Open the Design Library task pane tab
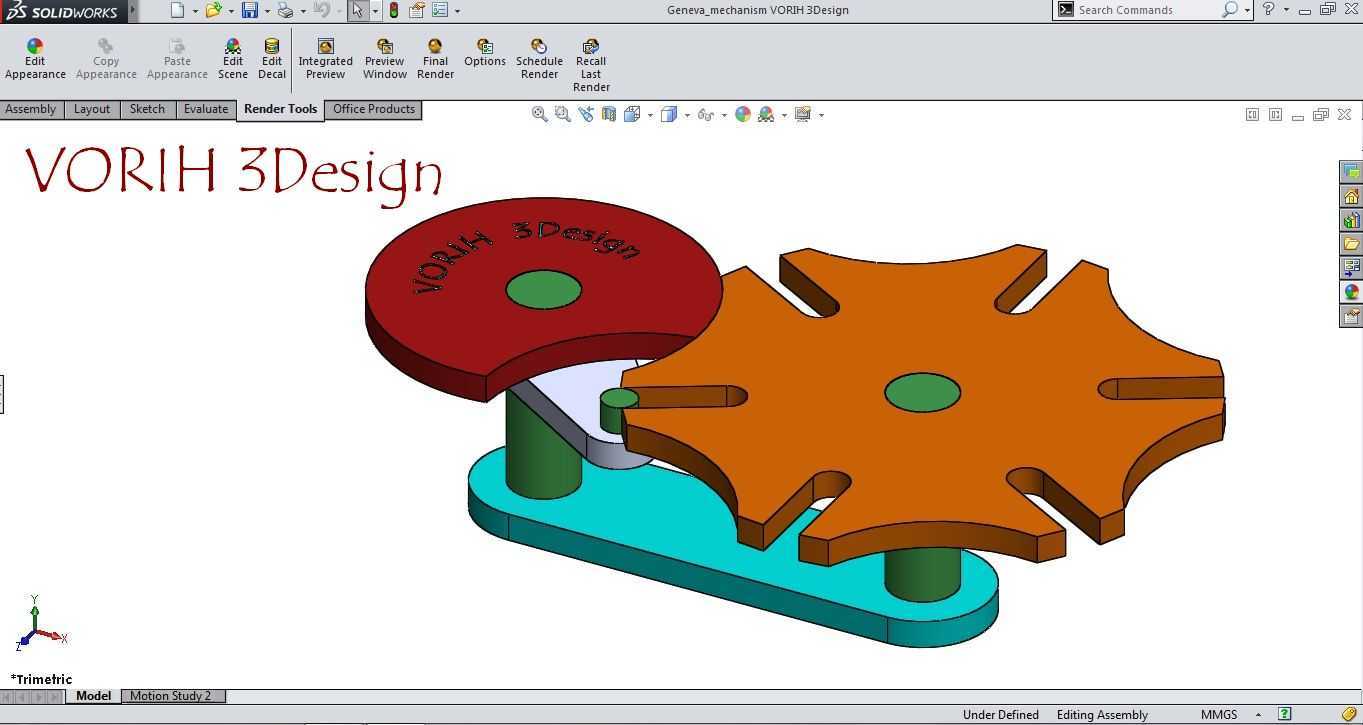Screen dimensions: 1363x725 1351,220
